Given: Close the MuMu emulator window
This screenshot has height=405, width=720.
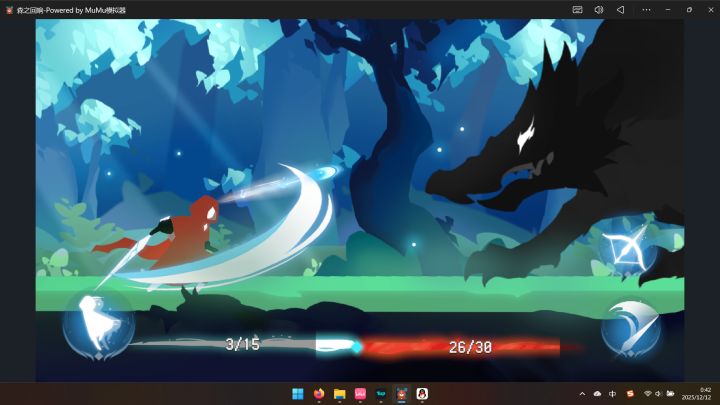Looking at the screenshot, I should point(711,10).
